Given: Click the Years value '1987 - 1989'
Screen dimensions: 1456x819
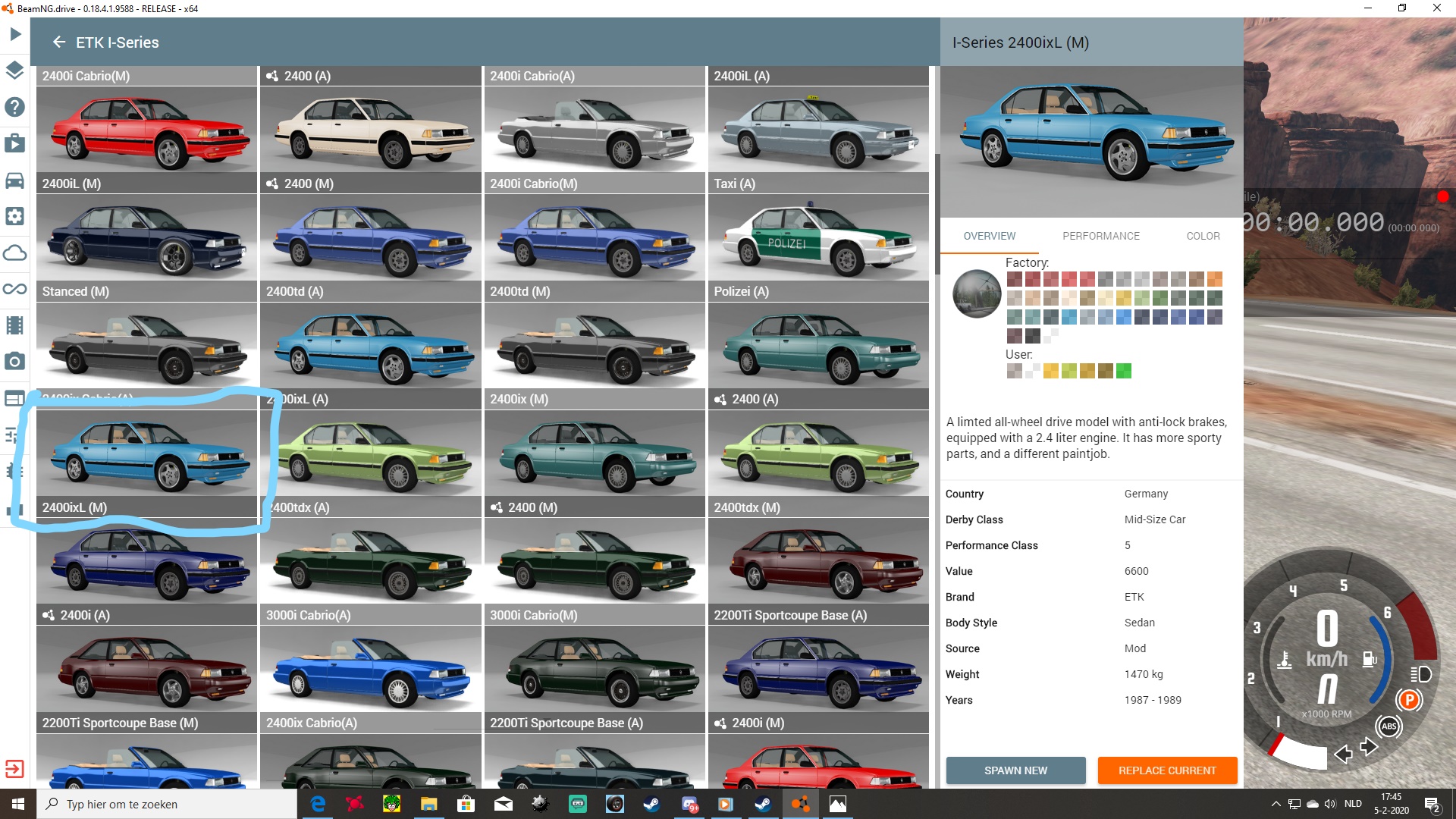Looking at the screenshot, I should [1152, 700].
